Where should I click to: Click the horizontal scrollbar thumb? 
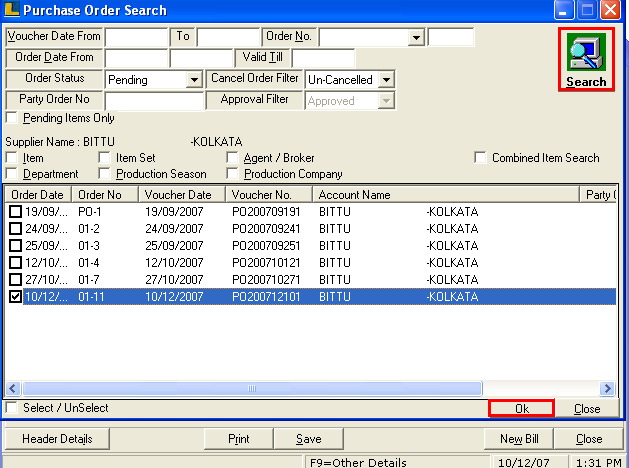click(252, 388)
